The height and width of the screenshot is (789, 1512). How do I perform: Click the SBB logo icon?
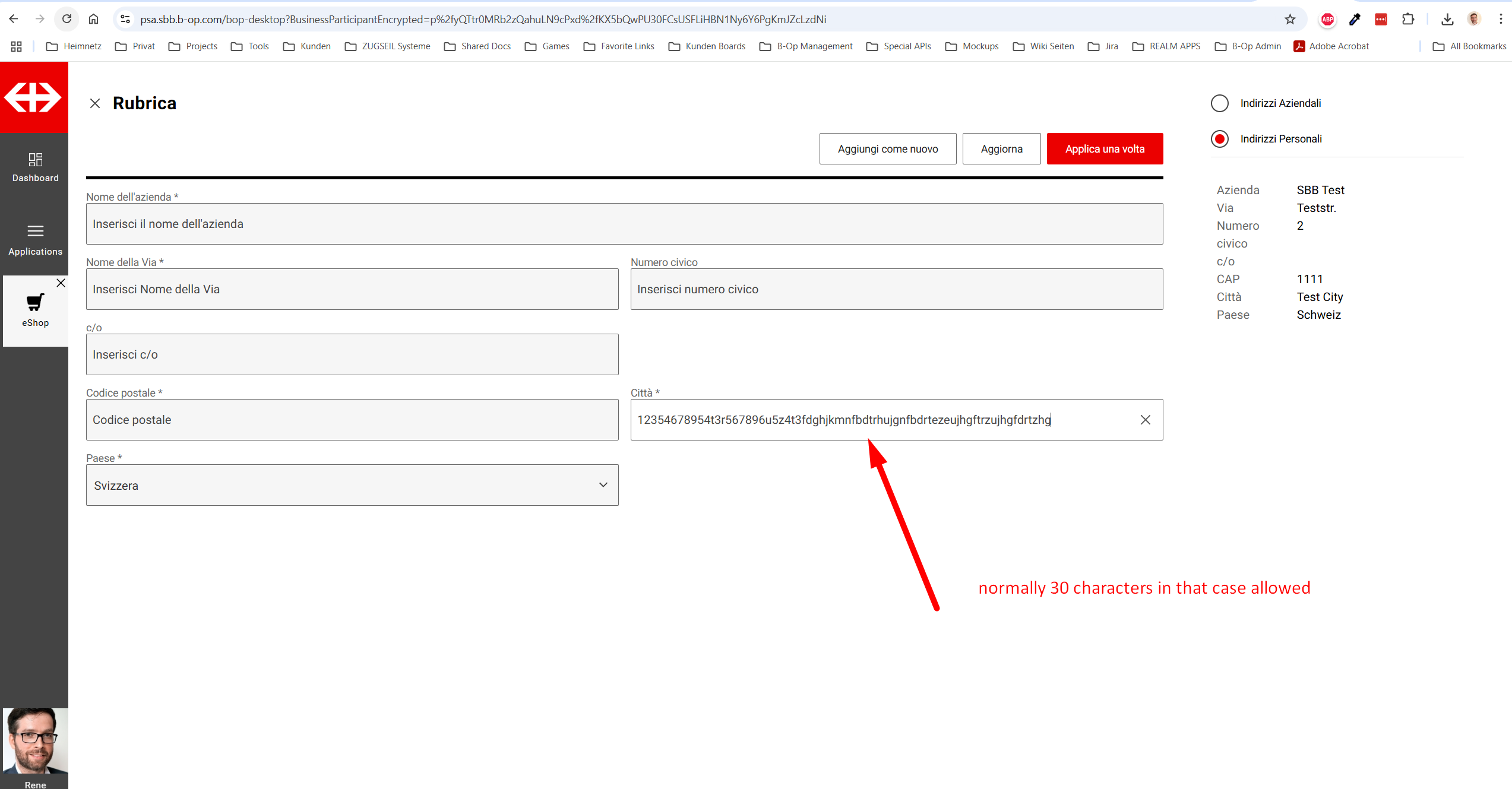coord(33,97)
